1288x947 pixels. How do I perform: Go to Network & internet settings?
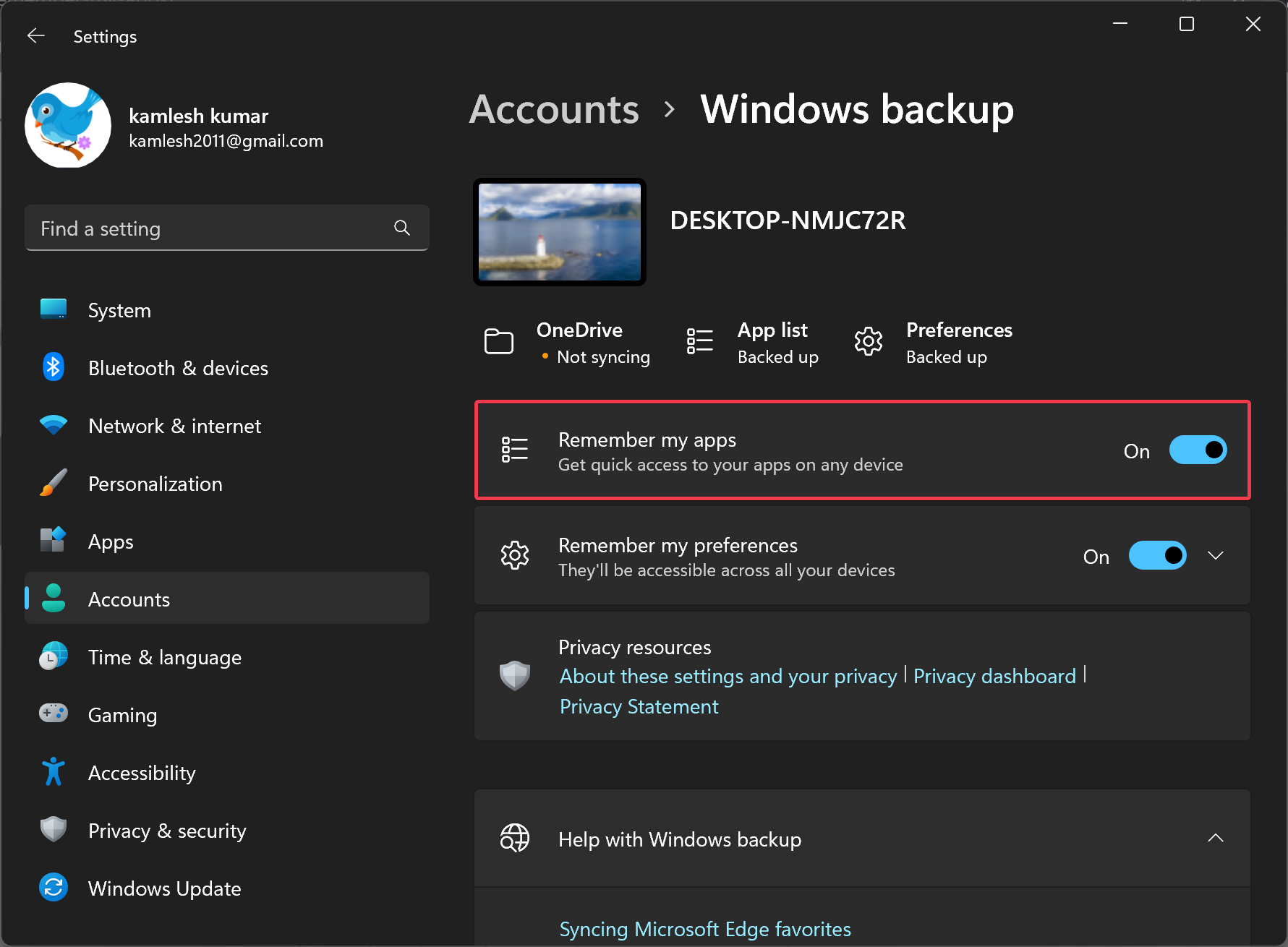[x=227, y=425]
